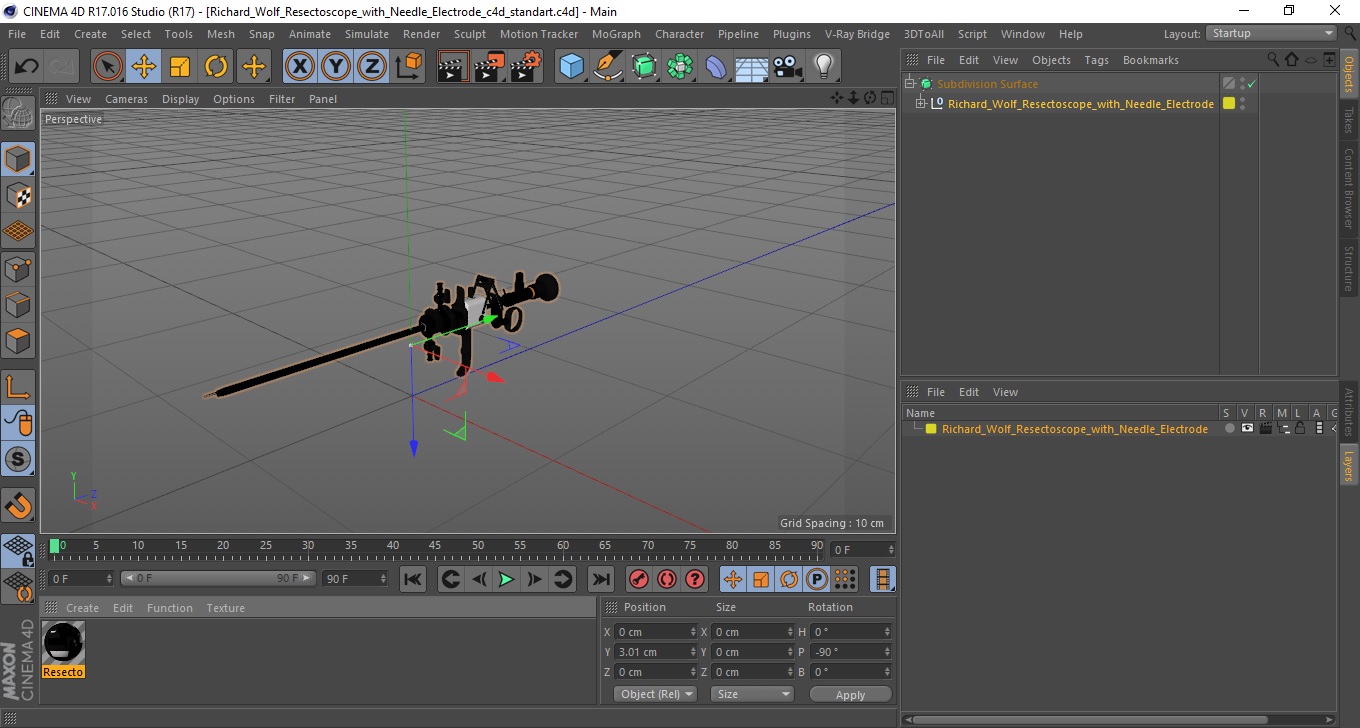Image resolution: width=1360 pixels, height=728 pixels.
Task: Render view with clapperboard icon
Action: [x=454, y=67]
